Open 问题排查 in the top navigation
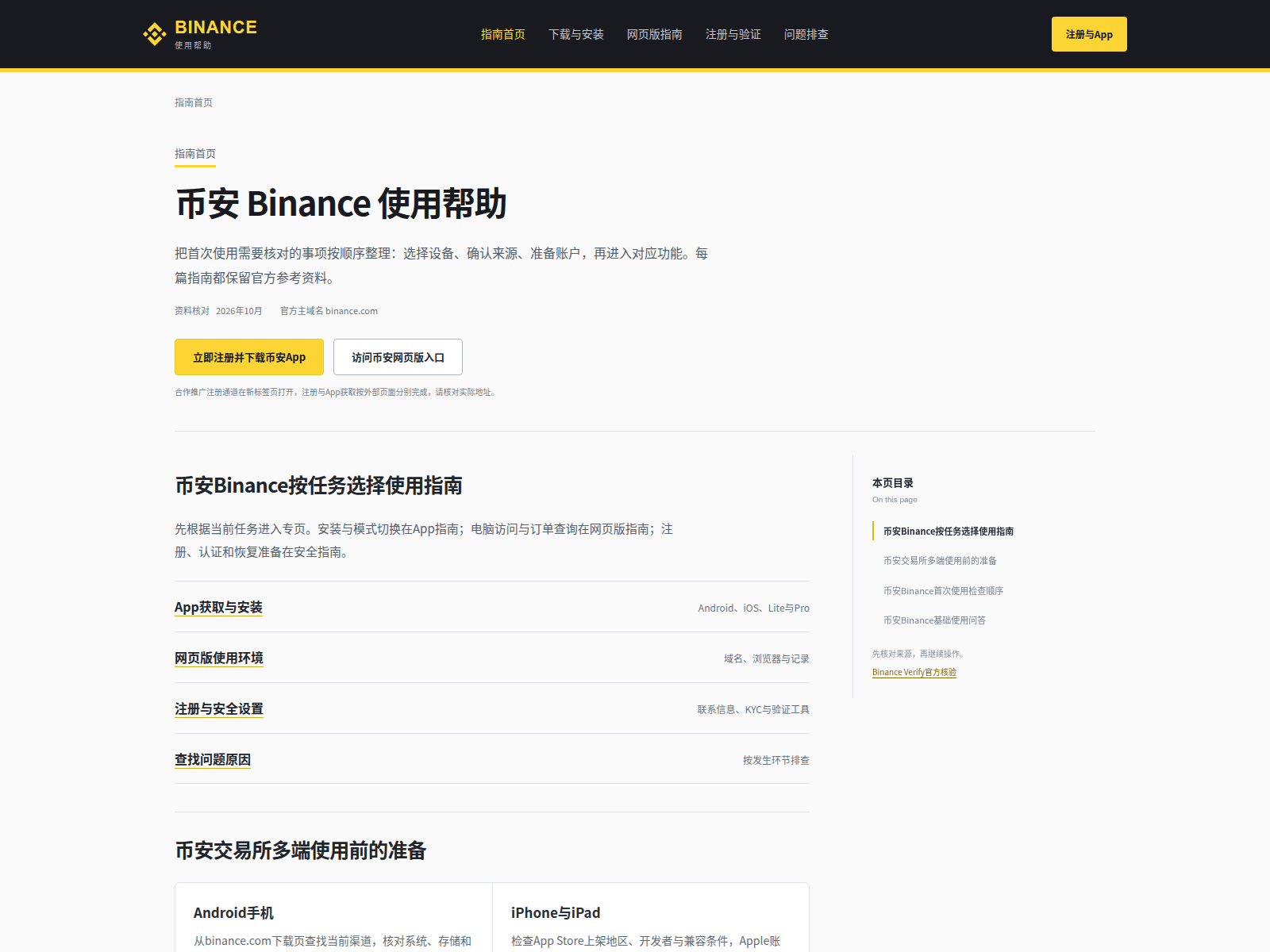This screenshot has width=1270, height=952. 806,34
